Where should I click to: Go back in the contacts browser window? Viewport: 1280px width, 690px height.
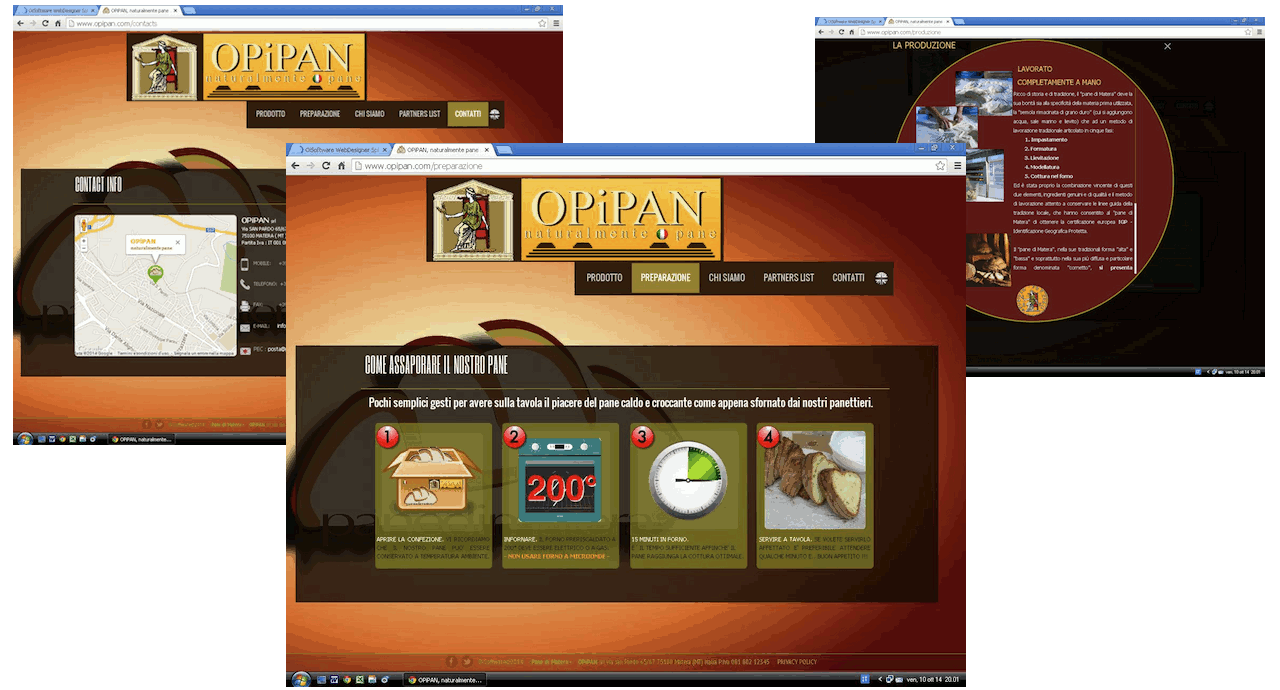click(20, 23)
